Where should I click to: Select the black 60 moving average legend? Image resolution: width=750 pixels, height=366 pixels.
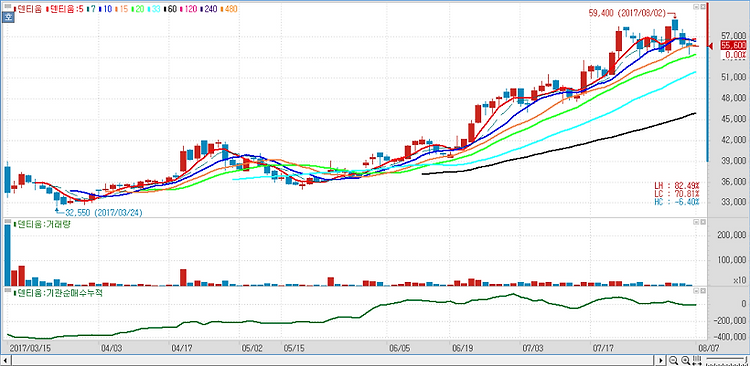[171, 9]
